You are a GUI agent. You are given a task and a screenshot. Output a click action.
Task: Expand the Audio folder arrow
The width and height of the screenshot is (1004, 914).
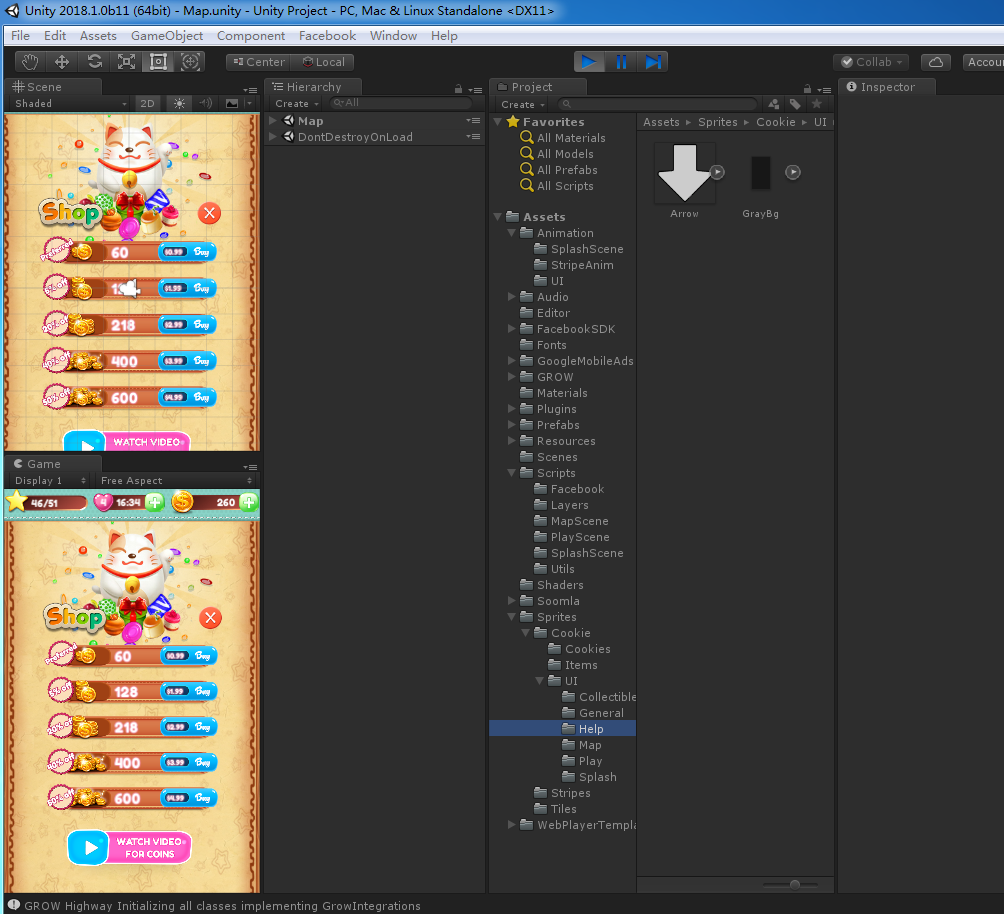click(x=512, y=297)
